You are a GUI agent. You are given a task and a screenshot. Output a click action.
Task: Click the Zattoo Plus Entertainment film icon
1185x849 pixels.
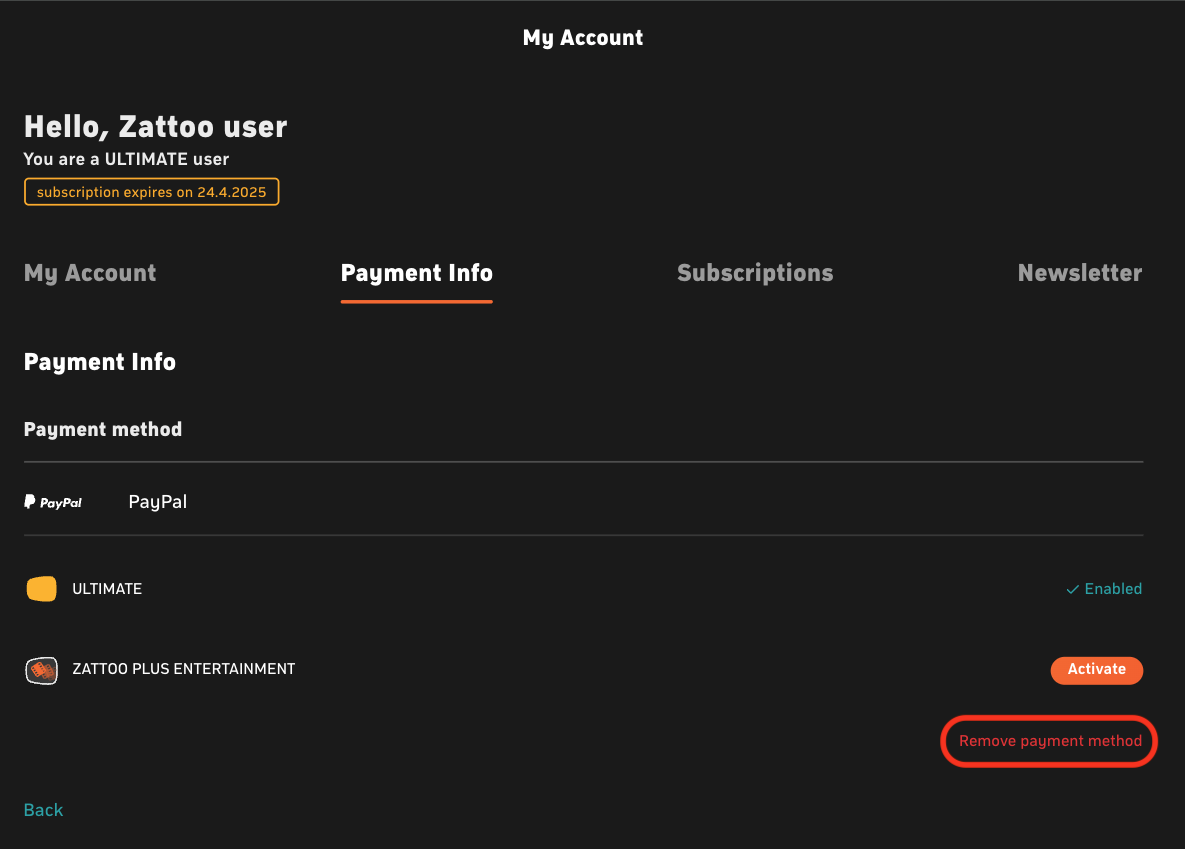pos(42,670)
